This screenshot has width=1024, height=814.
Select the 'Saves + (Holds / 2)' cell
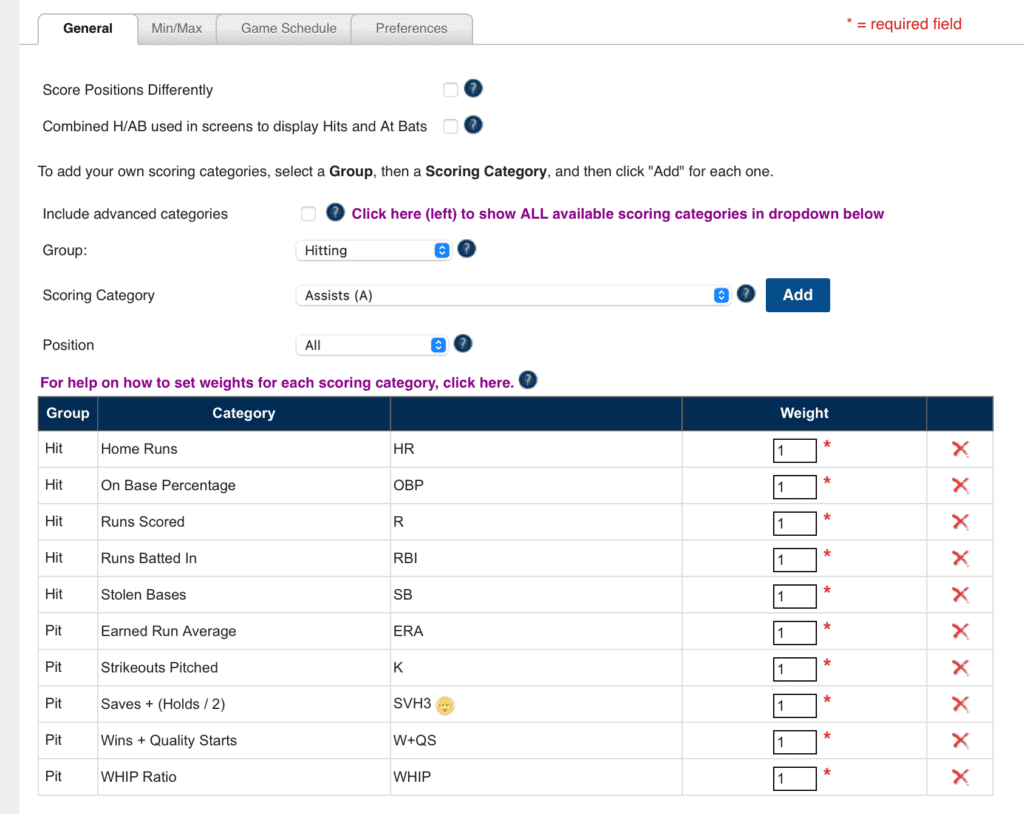tap(244, 704)
